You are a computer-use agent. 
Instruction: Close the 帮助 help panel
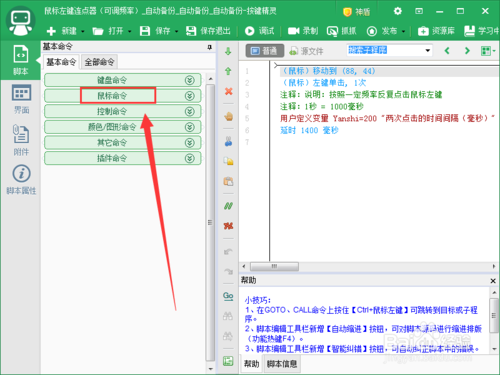pos(493,281)
